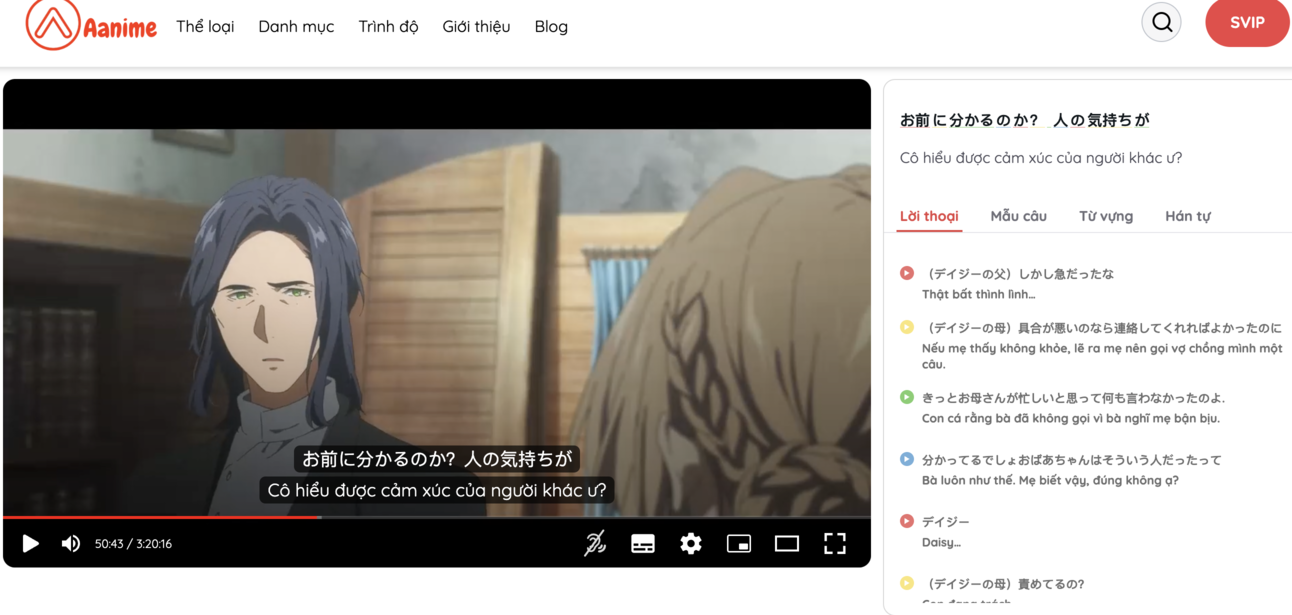This screenshot has width=1292, height=615.
Task: Mute the video volume speaker
Action: click(70, 544)
